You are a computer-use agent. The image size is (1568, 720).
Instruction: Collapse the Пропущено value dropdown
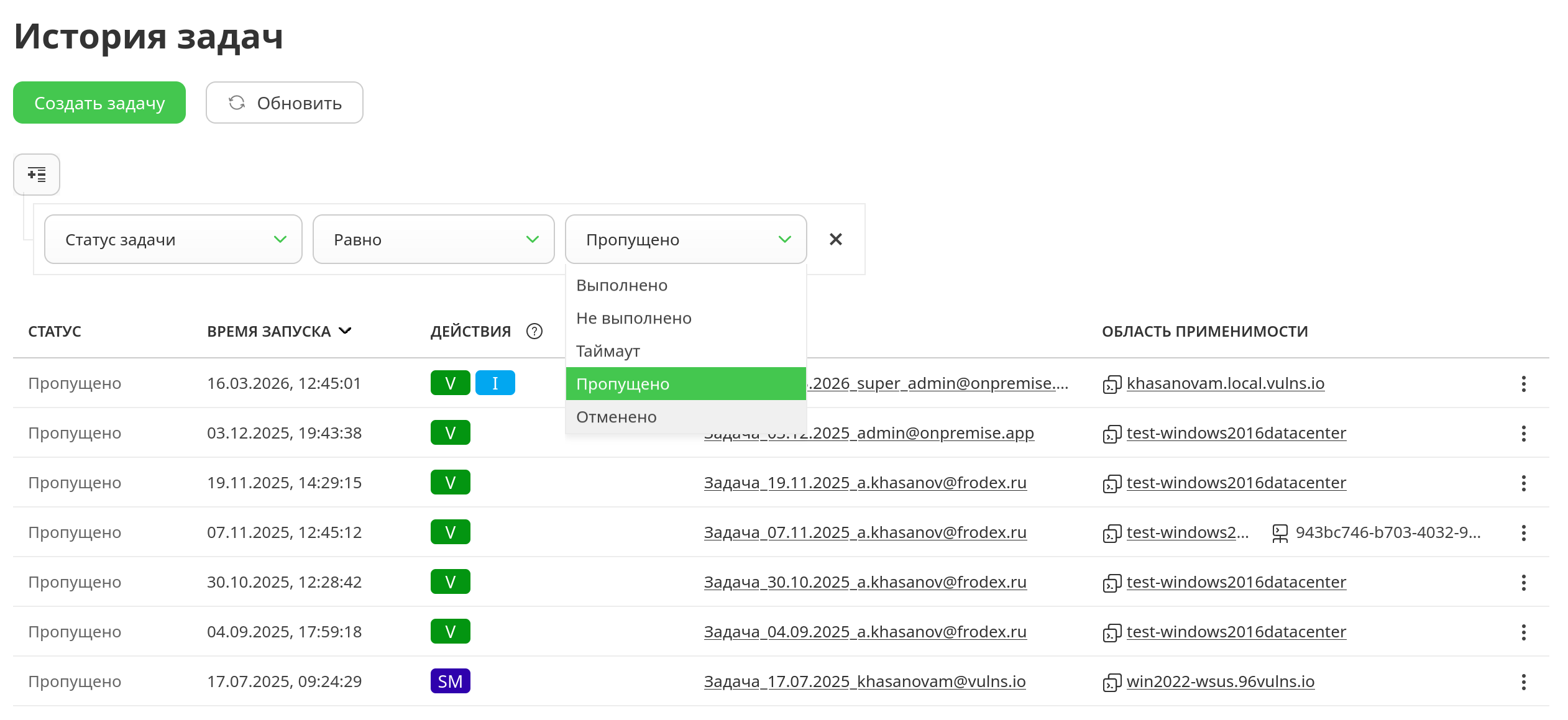pyautogui.click(x=685, y=239)
